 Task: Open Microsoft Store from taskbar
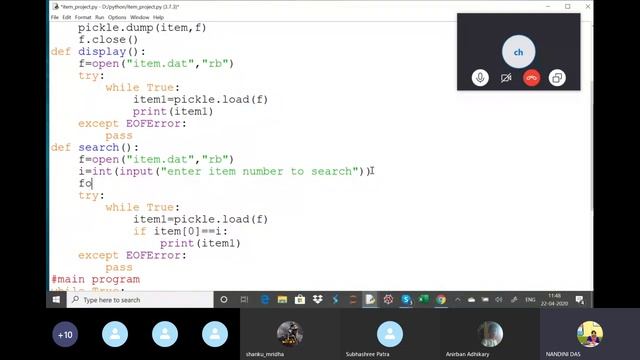click(x=300, y=300)
